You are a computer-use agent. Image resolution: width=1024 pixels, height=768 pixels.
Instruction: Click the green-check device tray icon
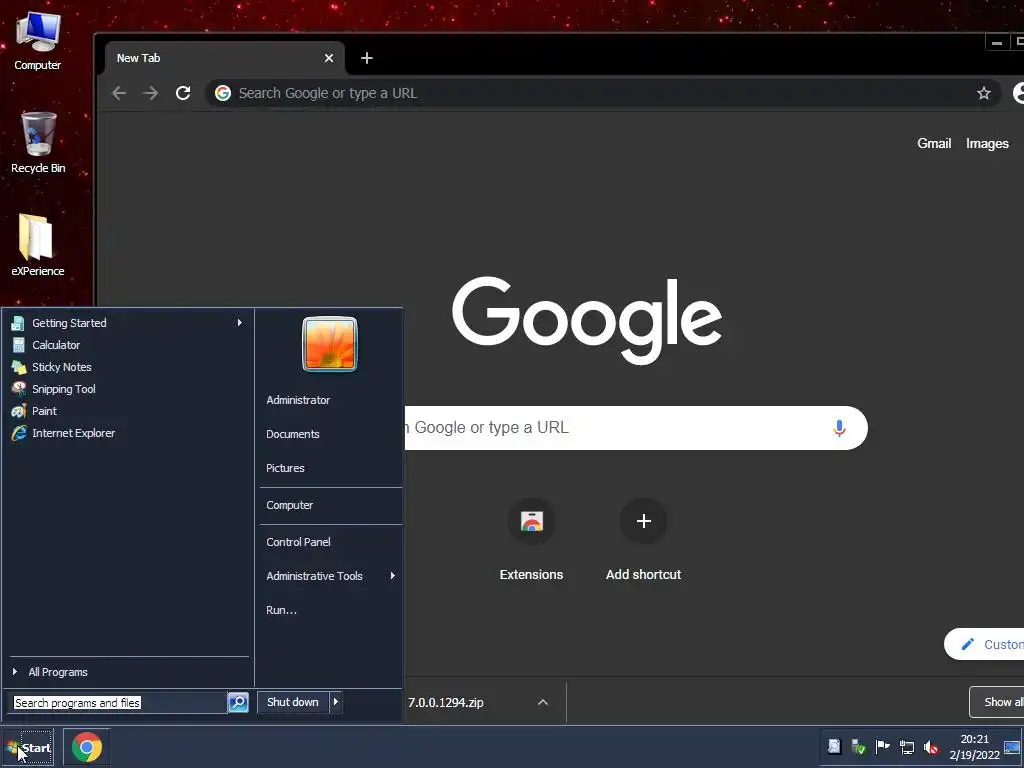(859, 746)
